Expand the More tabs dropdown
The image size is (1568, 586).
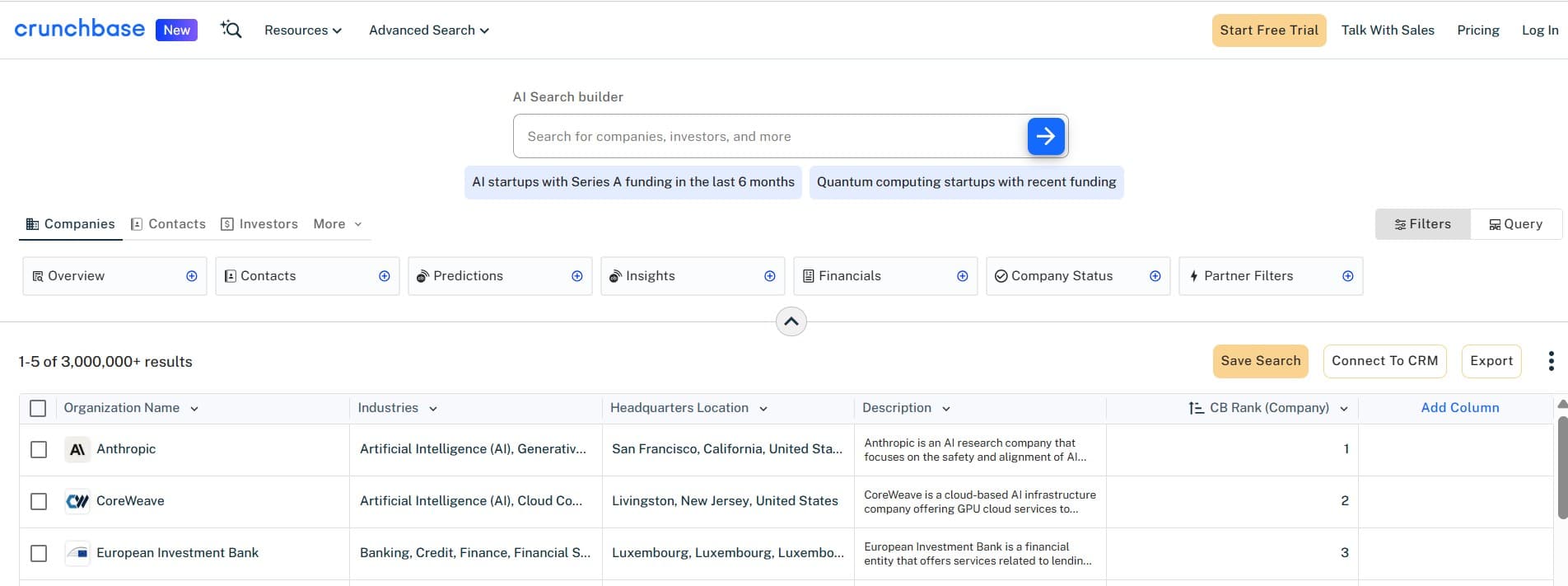(338, 224)
